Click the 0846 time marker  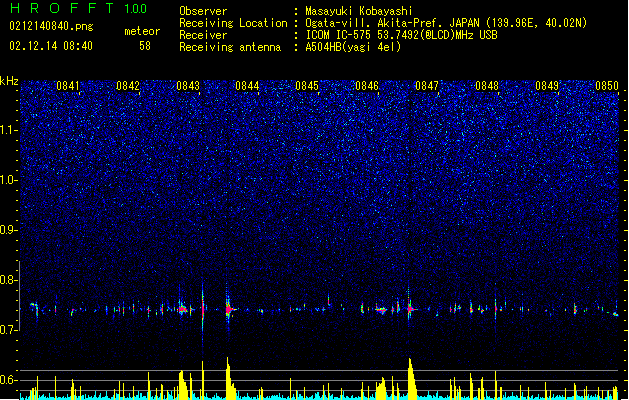tap(367, 86)
